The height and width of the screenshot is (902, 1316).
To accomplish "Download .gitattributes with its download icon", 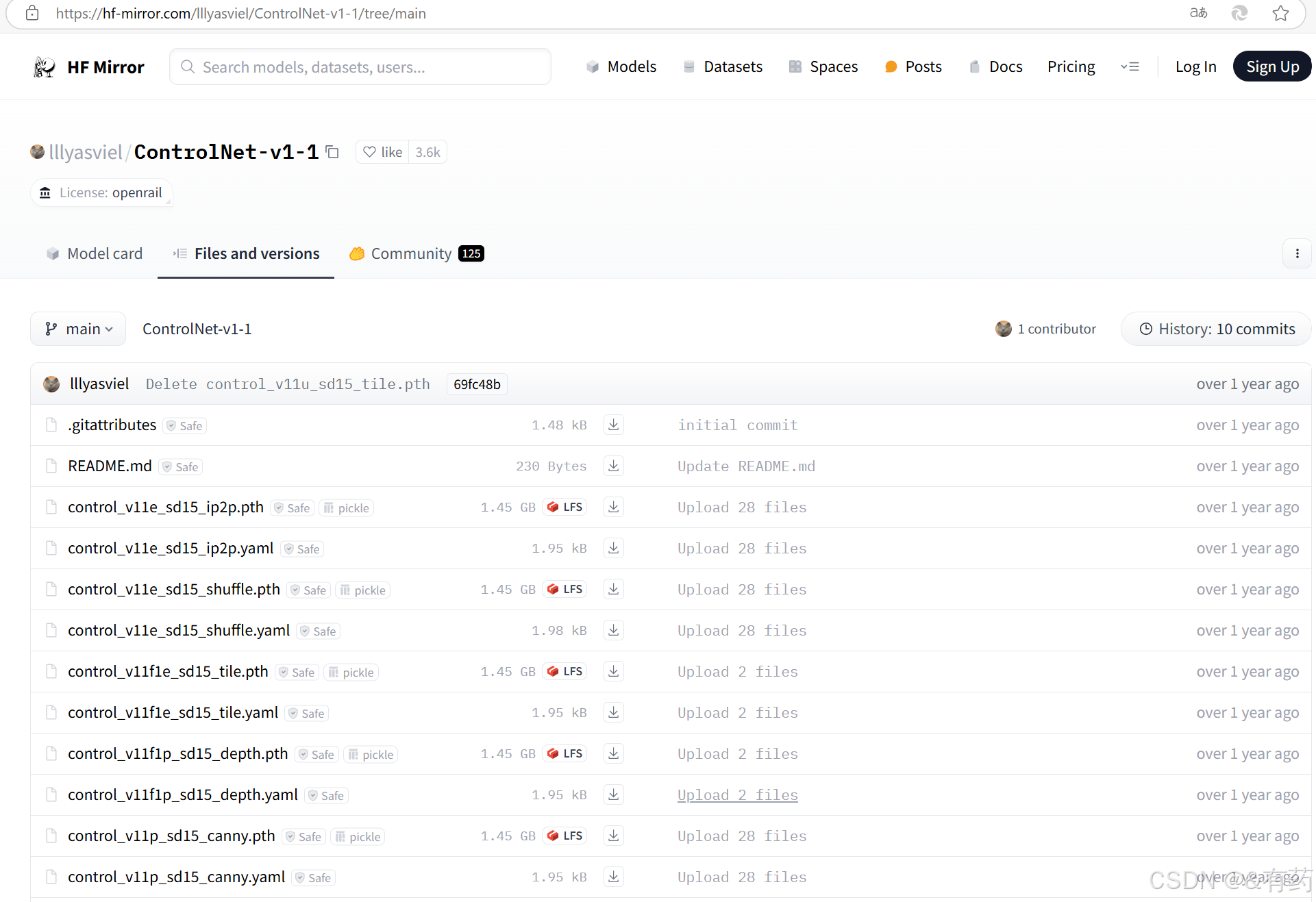I will pos(613,425).
